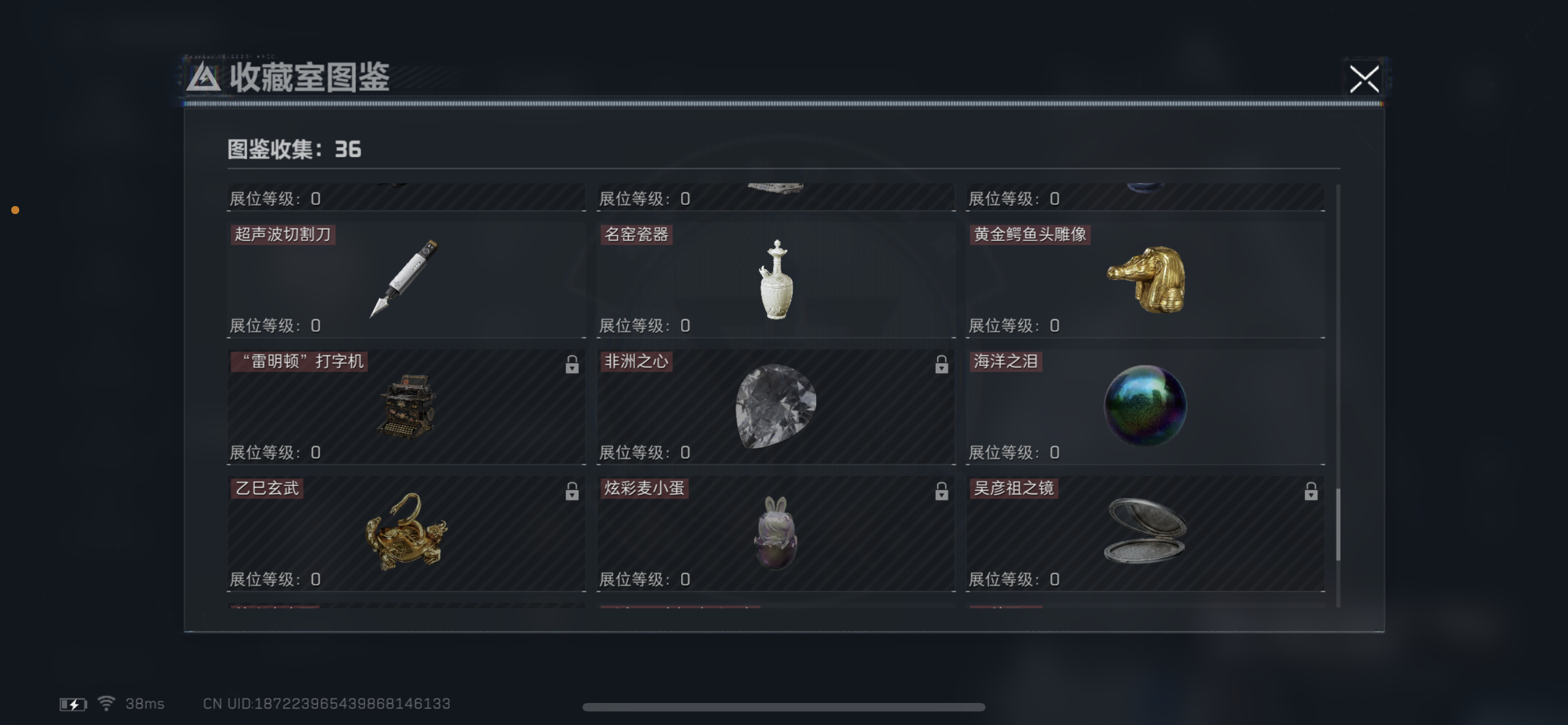Click the 海洋之泪 name label
Image resolution: width=1568 pixels, height=725 pixels.
point(1005,361)
